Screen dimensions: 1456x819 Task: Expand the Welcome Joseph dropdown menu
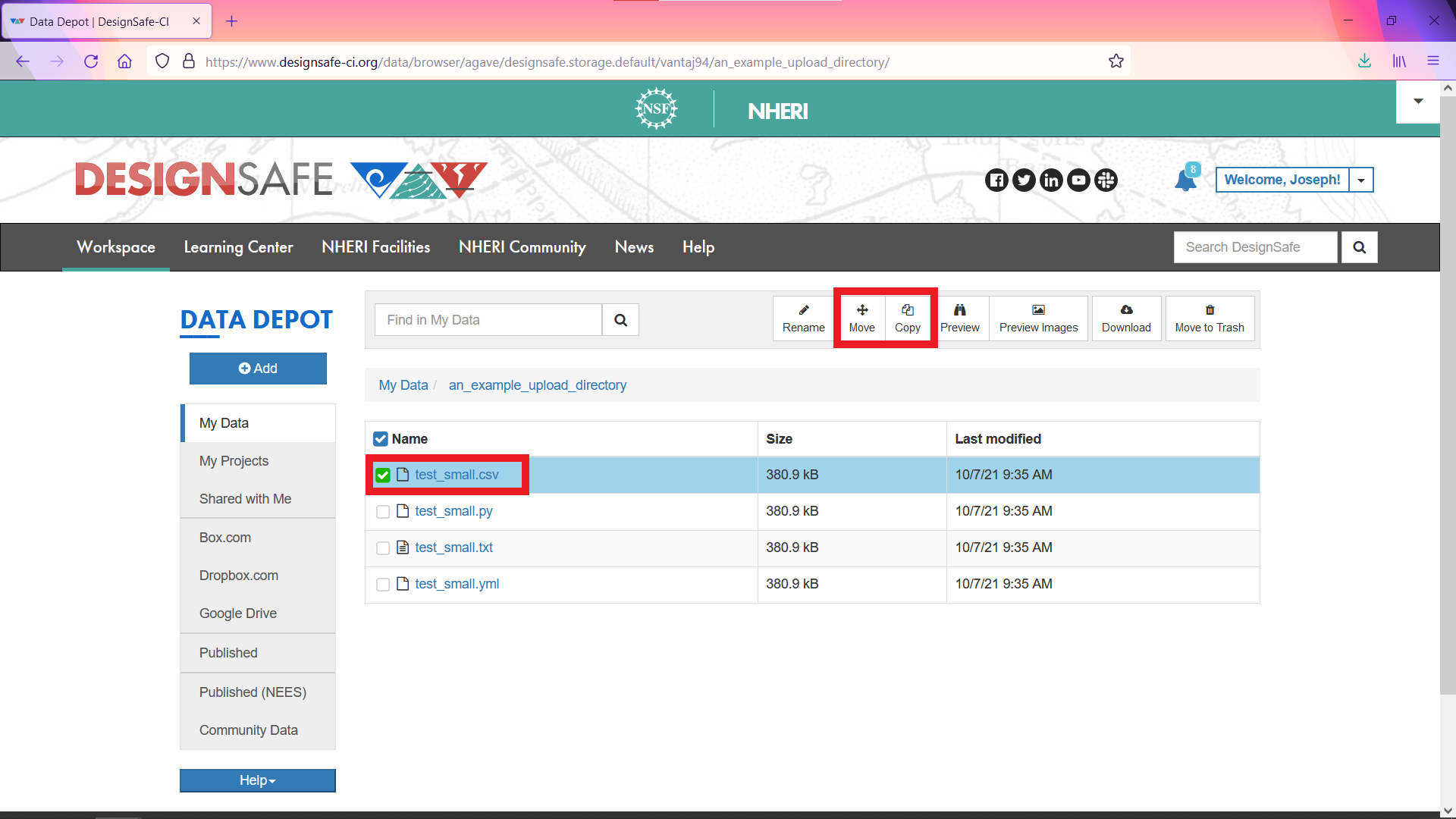tap(1362, 179)
